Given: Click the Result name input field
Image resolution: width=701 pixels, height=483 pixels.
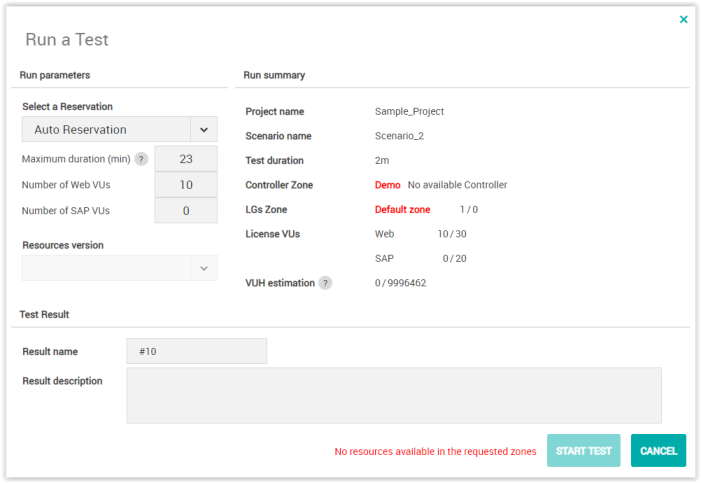Looking at the screenshot, I should pyautogui.click(x=196, y=351).
